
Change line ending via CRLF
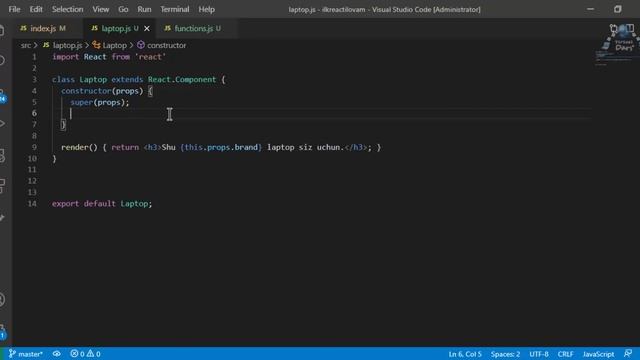pos(565,354)
